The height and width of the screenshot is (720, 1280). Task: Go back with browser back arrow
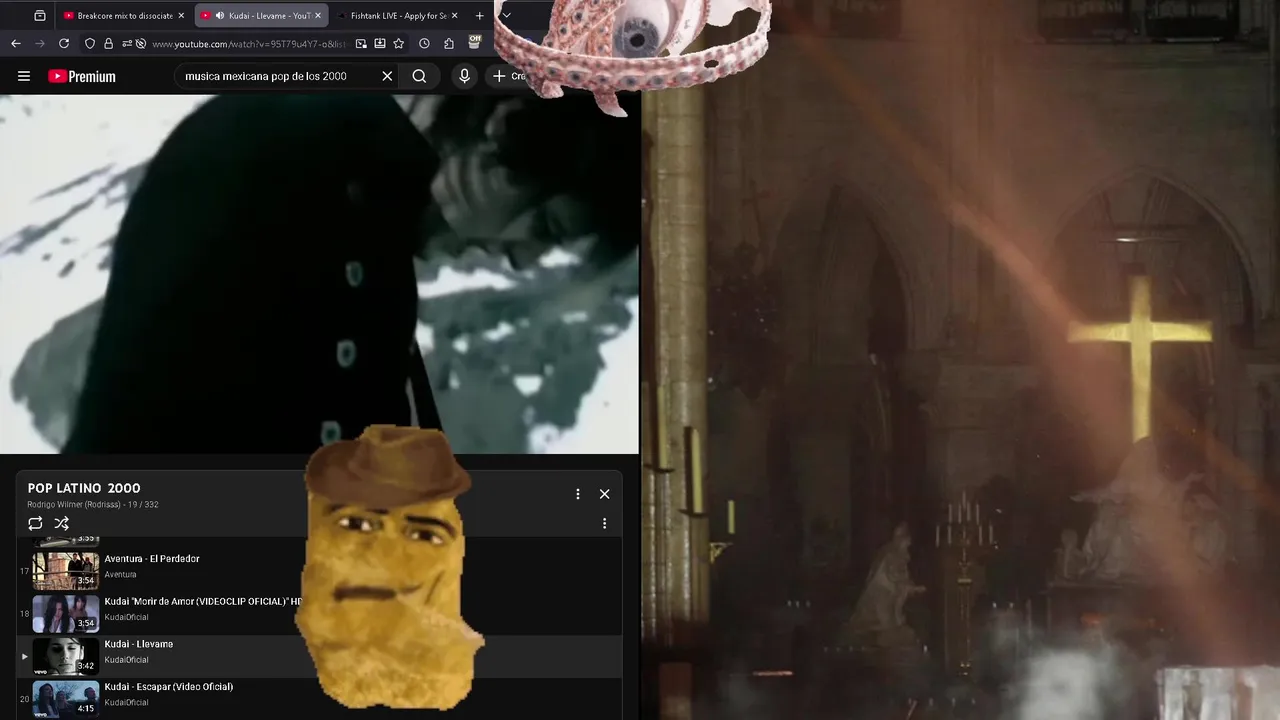[x=16, y=44]
